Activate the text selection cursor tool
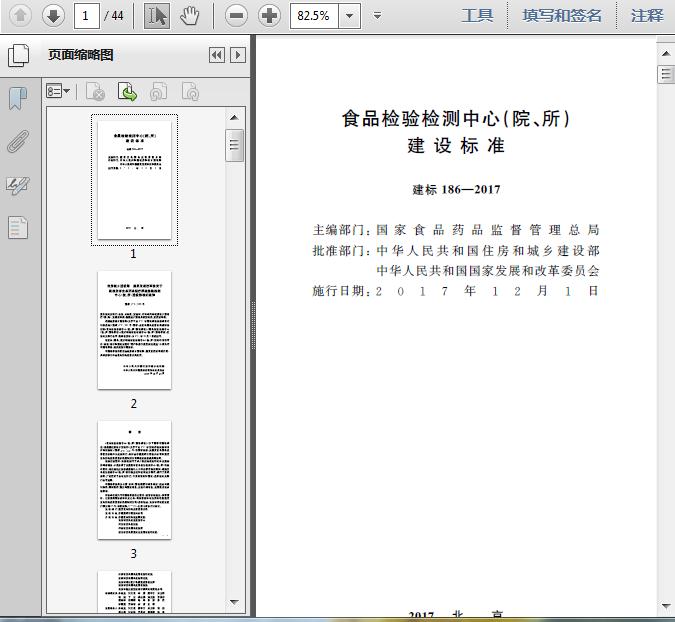 click(157, 16)
